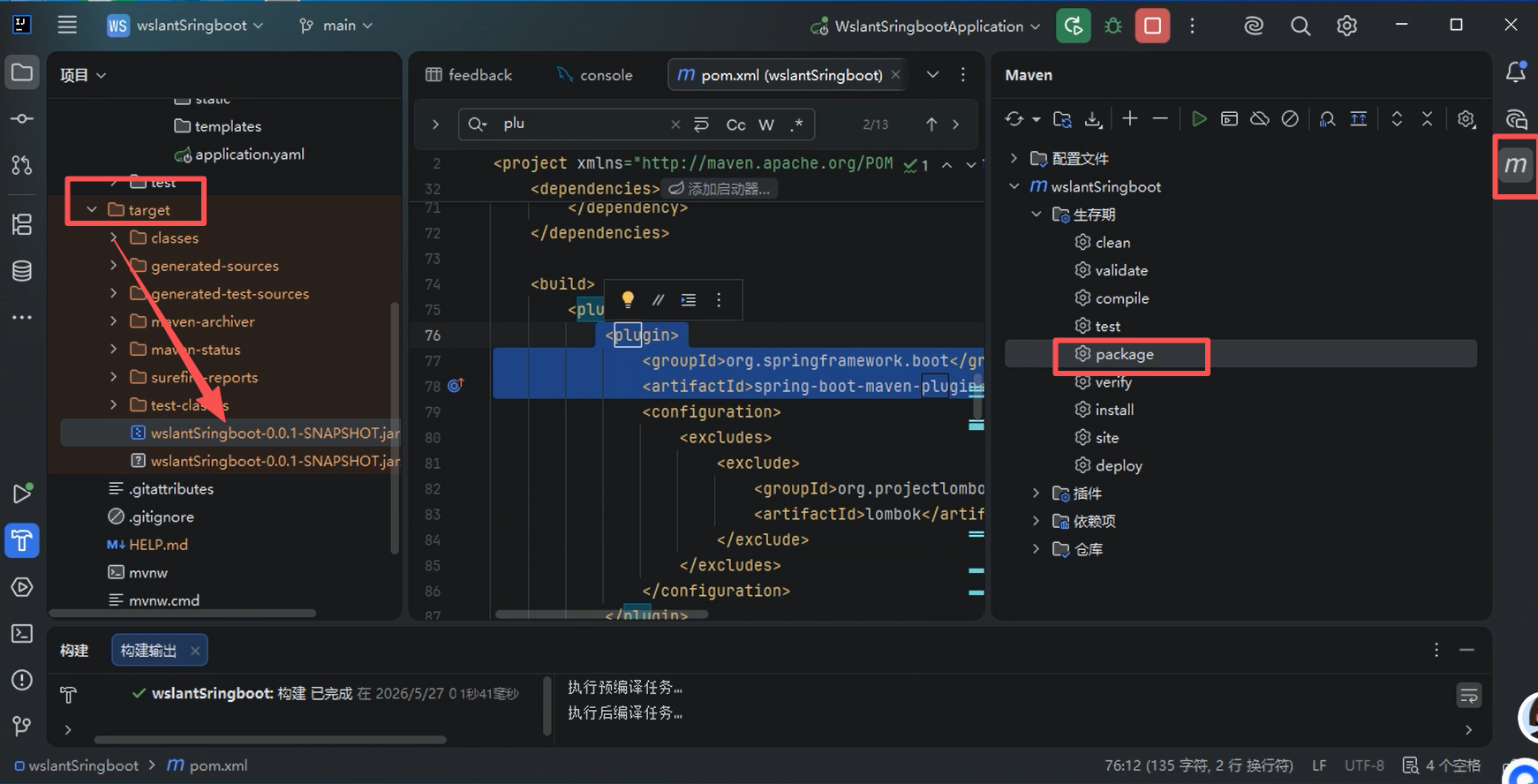1538x784 pixels.
Task: Show hidden editor tabs list
Action: 932,74
